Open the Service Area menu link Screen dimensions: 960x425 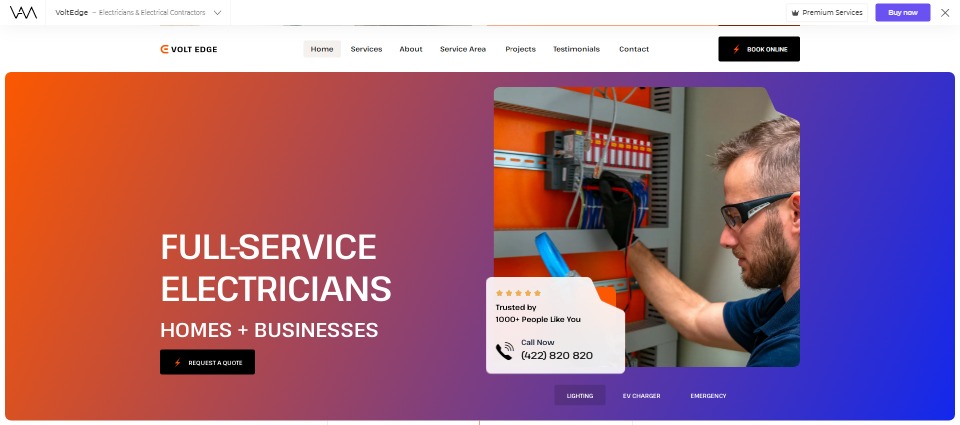tap(463, 49)
